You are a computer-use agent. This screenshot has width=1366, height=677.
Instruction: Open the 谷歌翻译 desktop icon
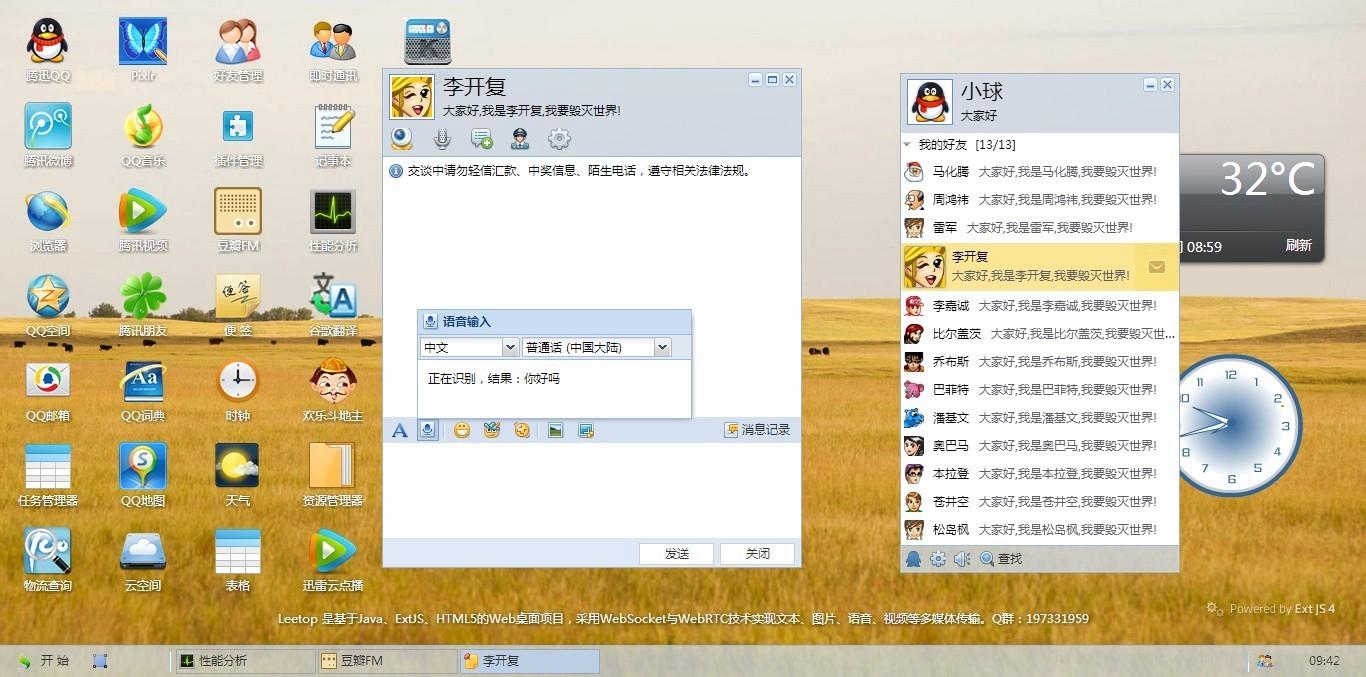coord(333,305)
